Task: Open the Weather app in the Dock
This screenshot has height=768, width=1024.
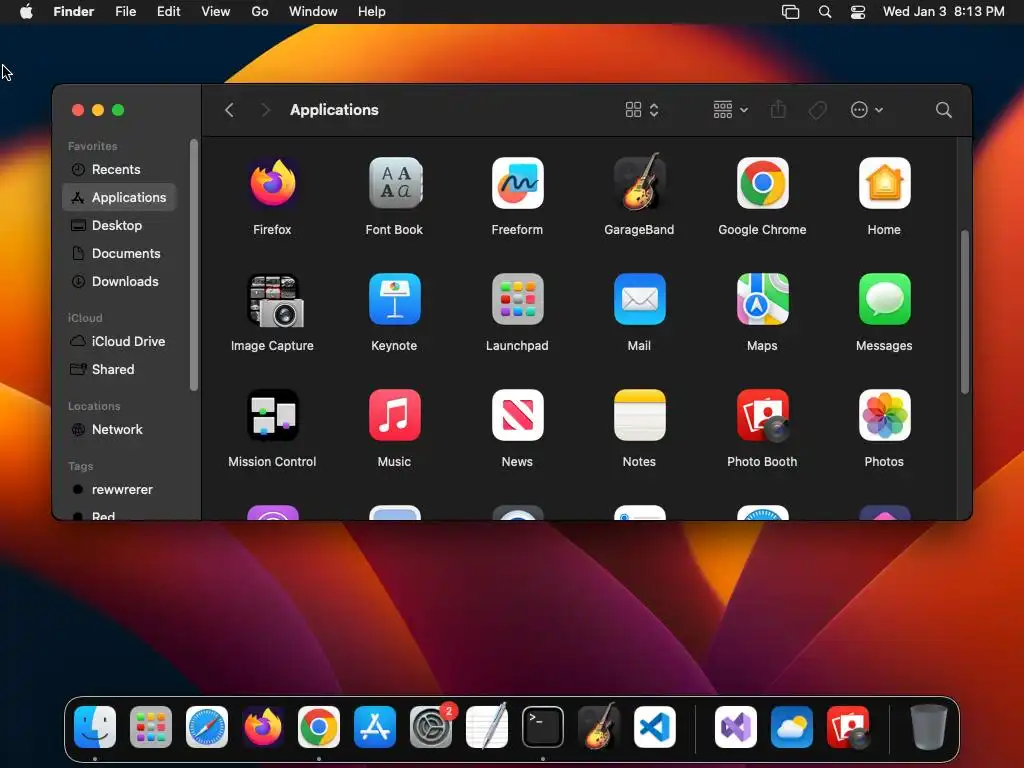Action: 792,727
